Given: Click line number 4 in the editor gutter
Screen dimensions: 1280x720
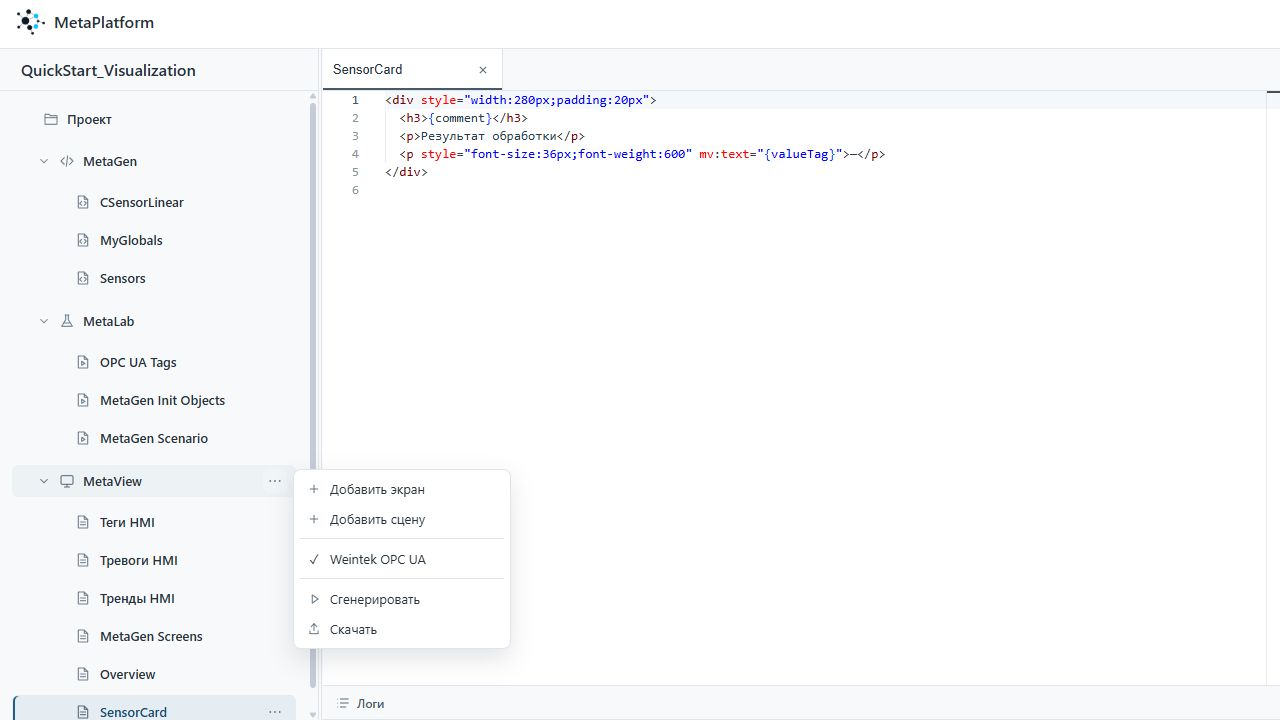Looking at the screenshot, I should point(355,154).
